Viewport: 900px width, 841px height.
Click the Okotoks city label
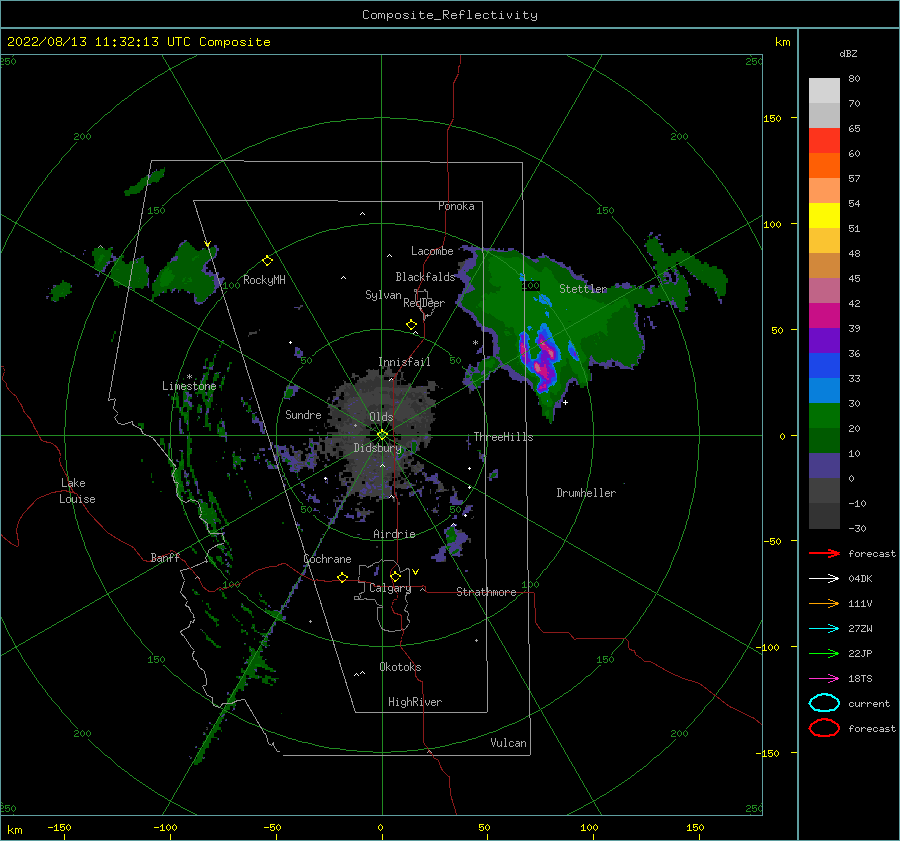pos(400,667)
